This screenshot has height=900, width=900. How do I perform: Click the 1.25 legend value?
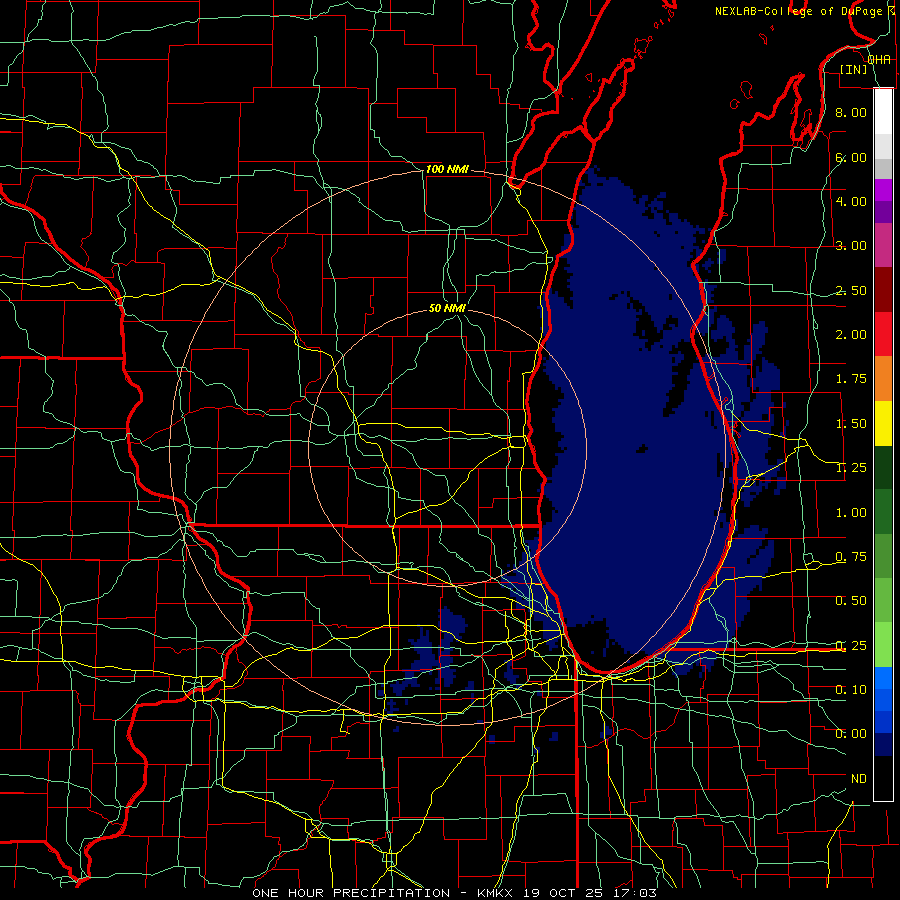851,468
